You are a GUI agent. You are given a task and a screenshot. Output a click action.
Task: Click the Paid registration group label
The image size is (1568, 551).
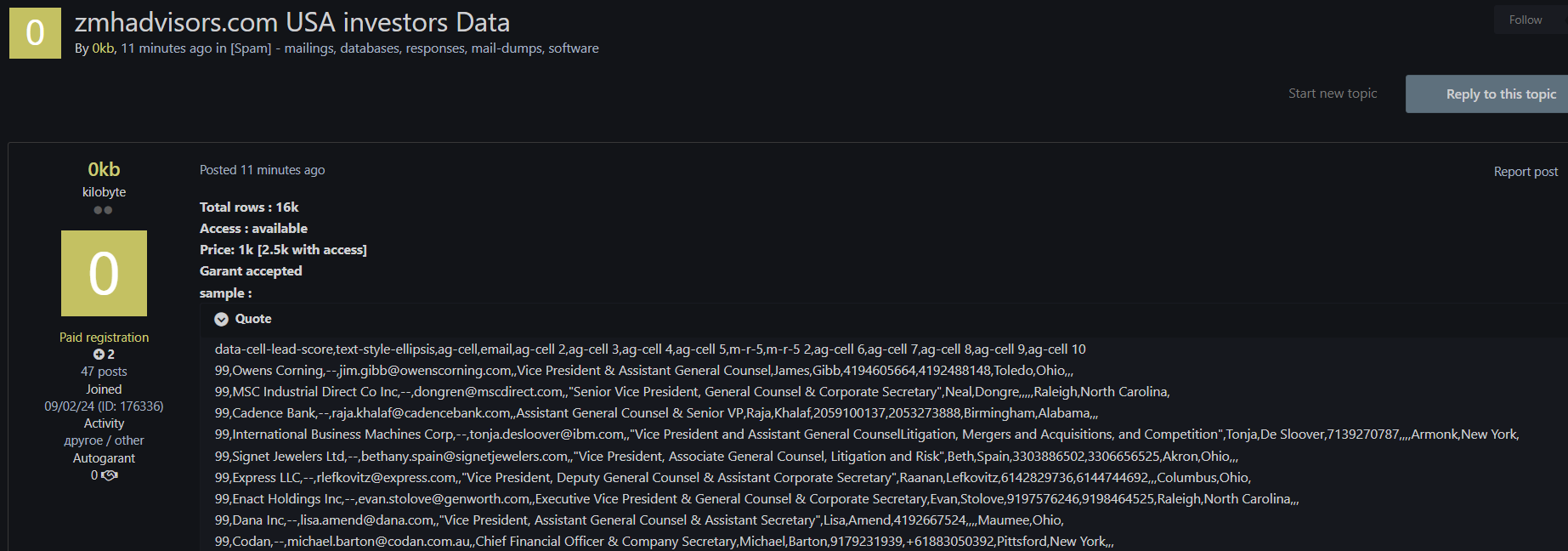point(104,338)
